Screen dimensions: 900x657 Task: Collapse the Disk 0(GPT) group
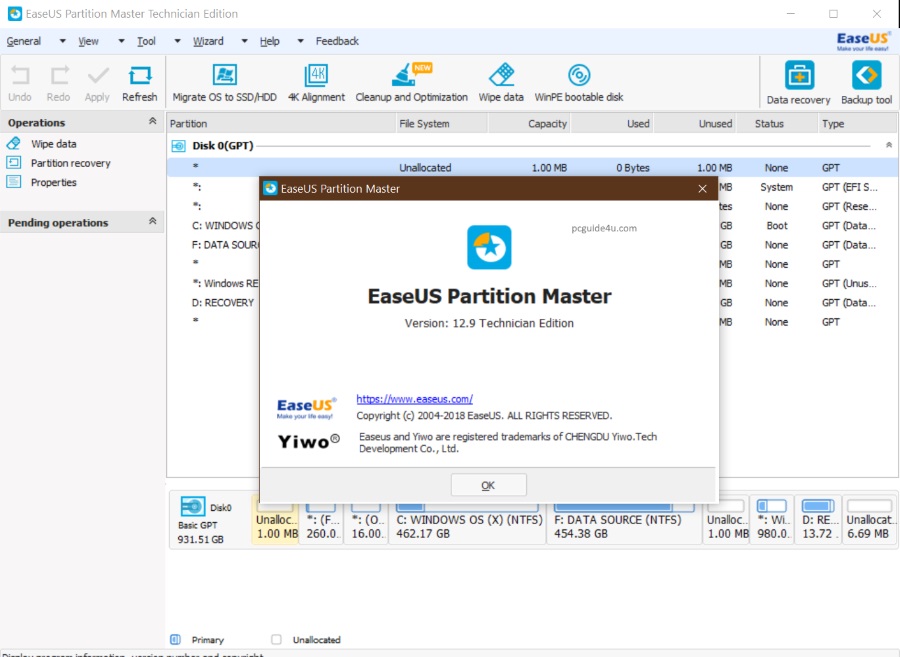889,145
